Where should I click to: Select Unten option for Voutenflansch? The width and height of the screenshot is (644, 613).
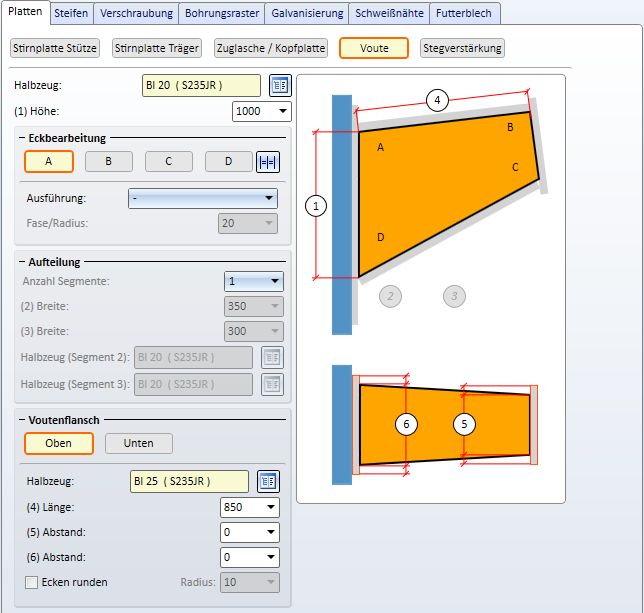point(139,443)
